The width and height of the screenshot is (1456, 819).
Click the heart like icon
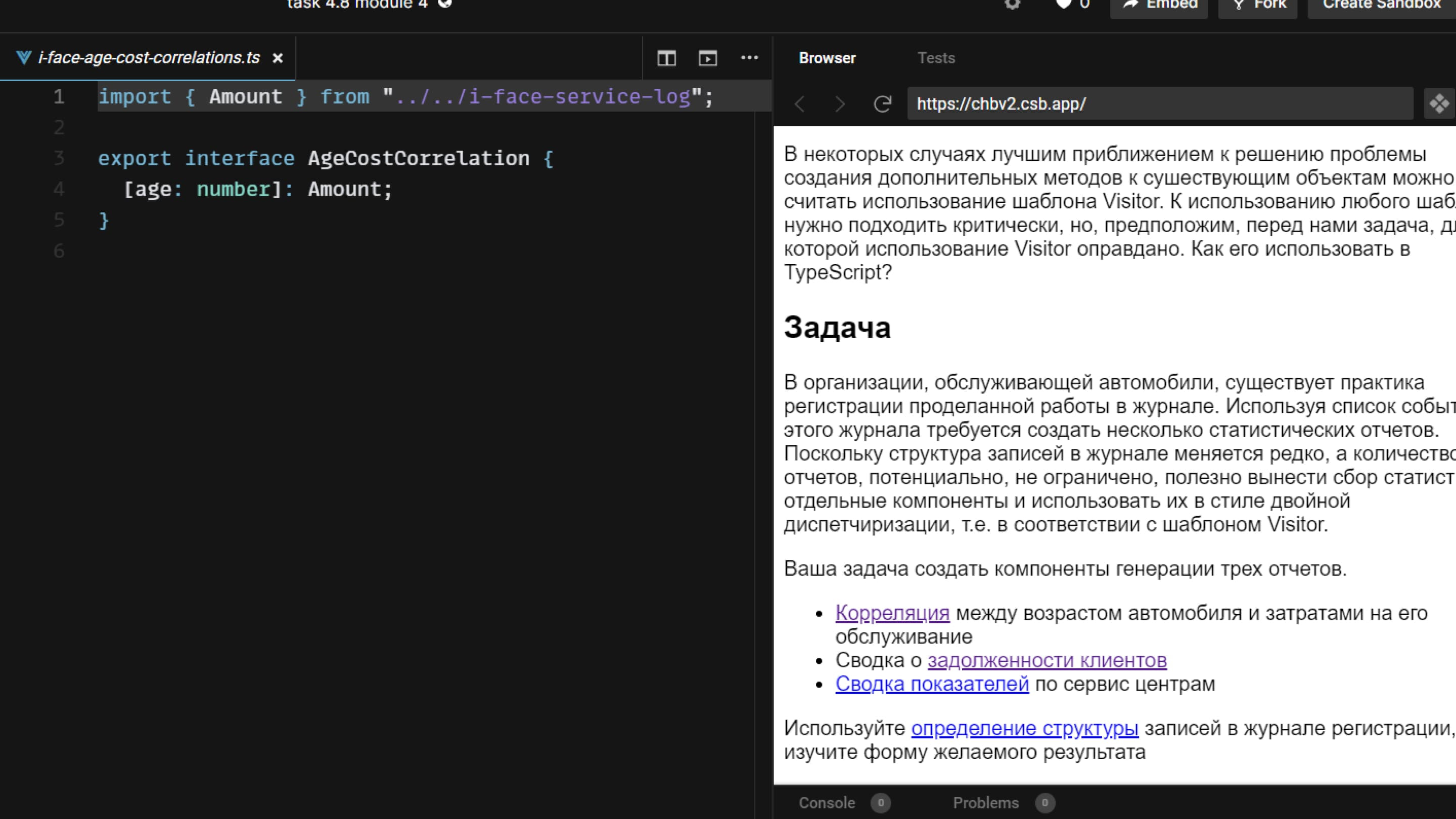[x=1064, y=5]
